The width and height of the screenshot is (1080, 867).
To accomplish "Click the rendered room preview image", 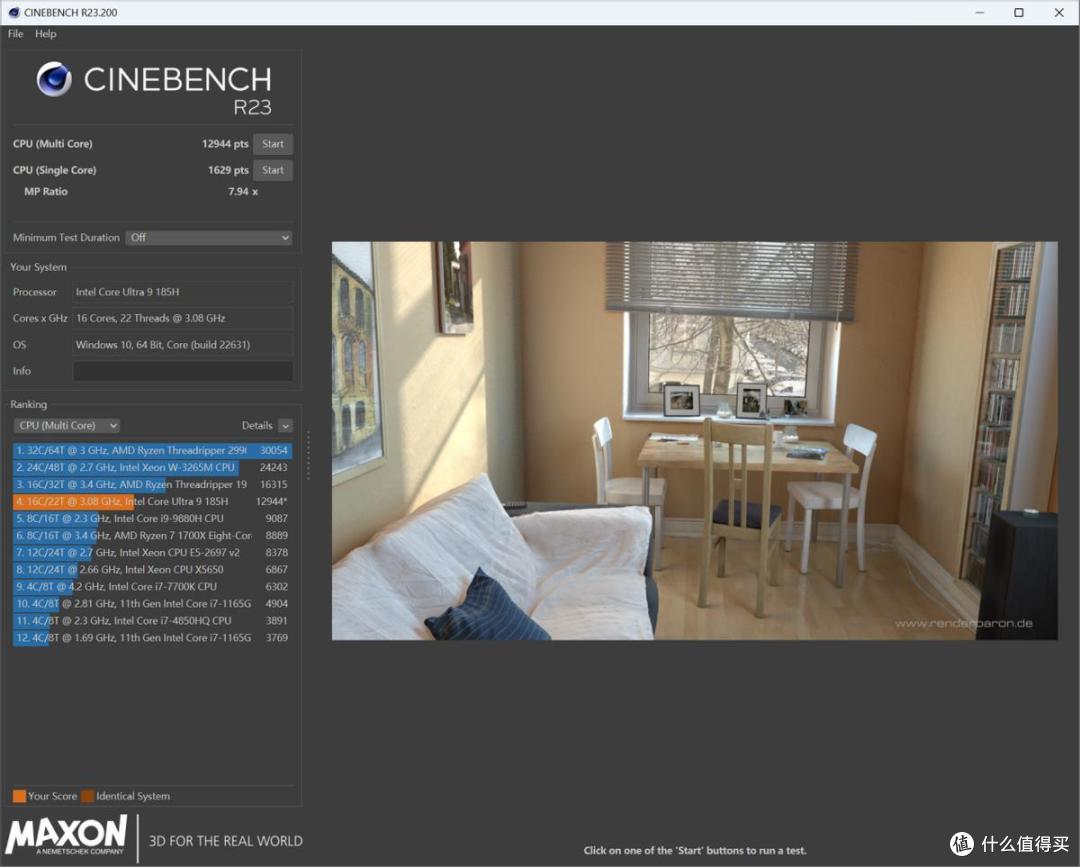I will pyautogui.click(x=694, y=441).
